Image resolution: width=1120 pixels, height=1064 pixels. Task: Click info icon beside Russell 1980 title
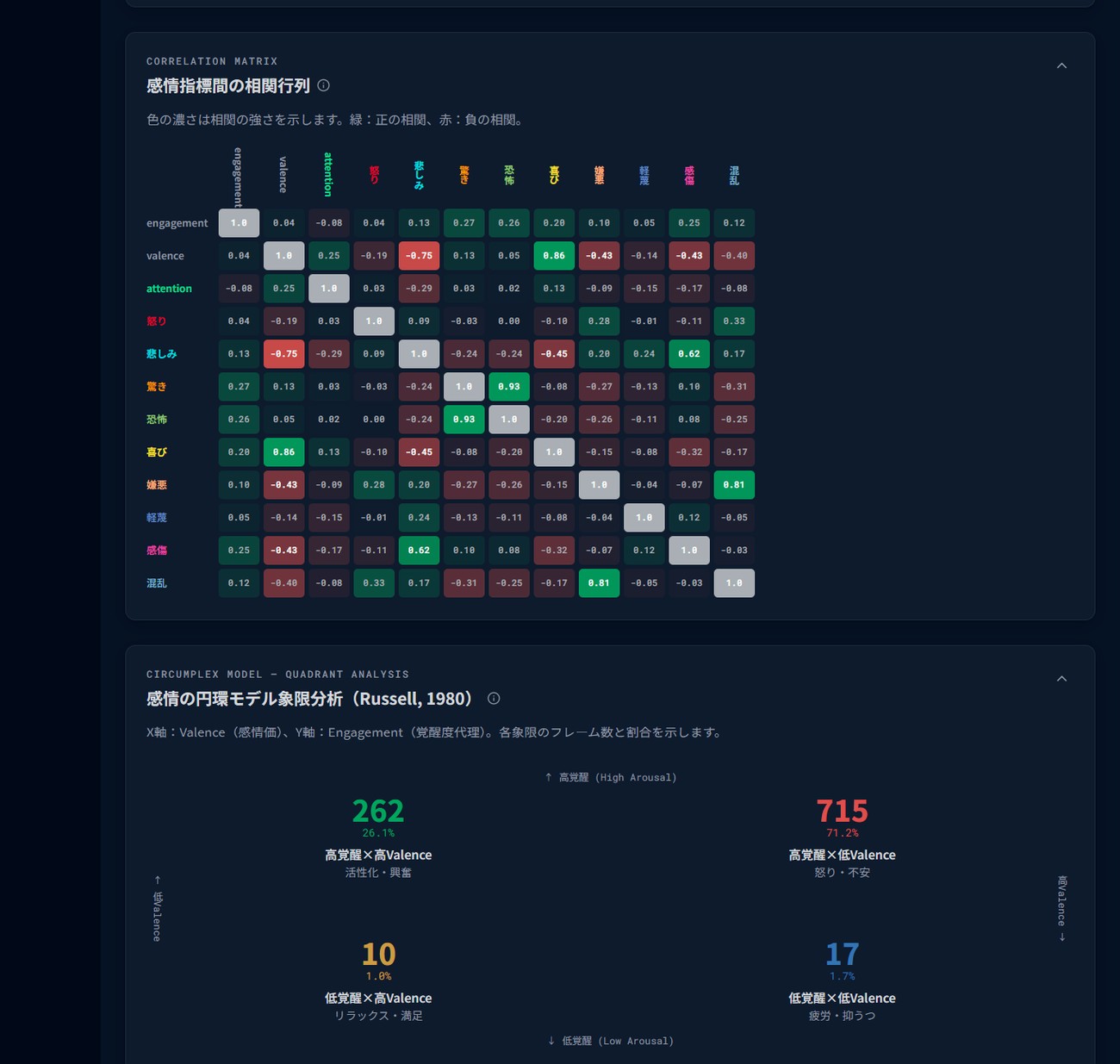pos(494,699)
